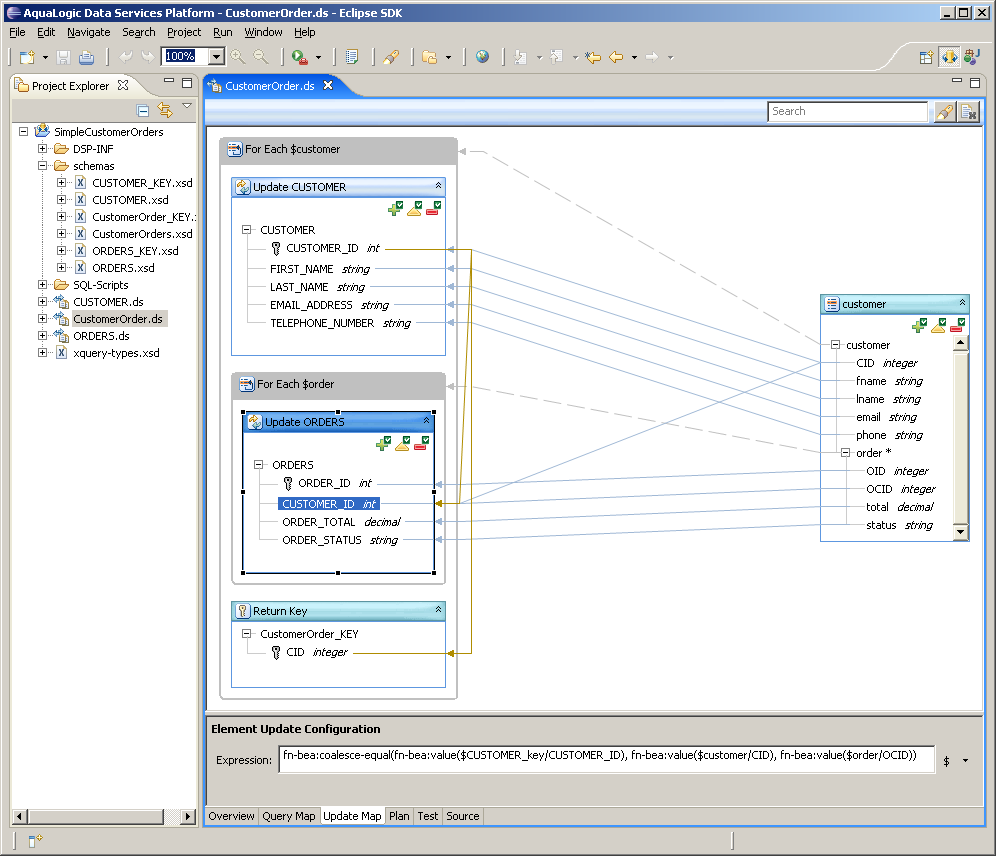
Task: Click the Print toolbar icon
Action: point(86,57)
